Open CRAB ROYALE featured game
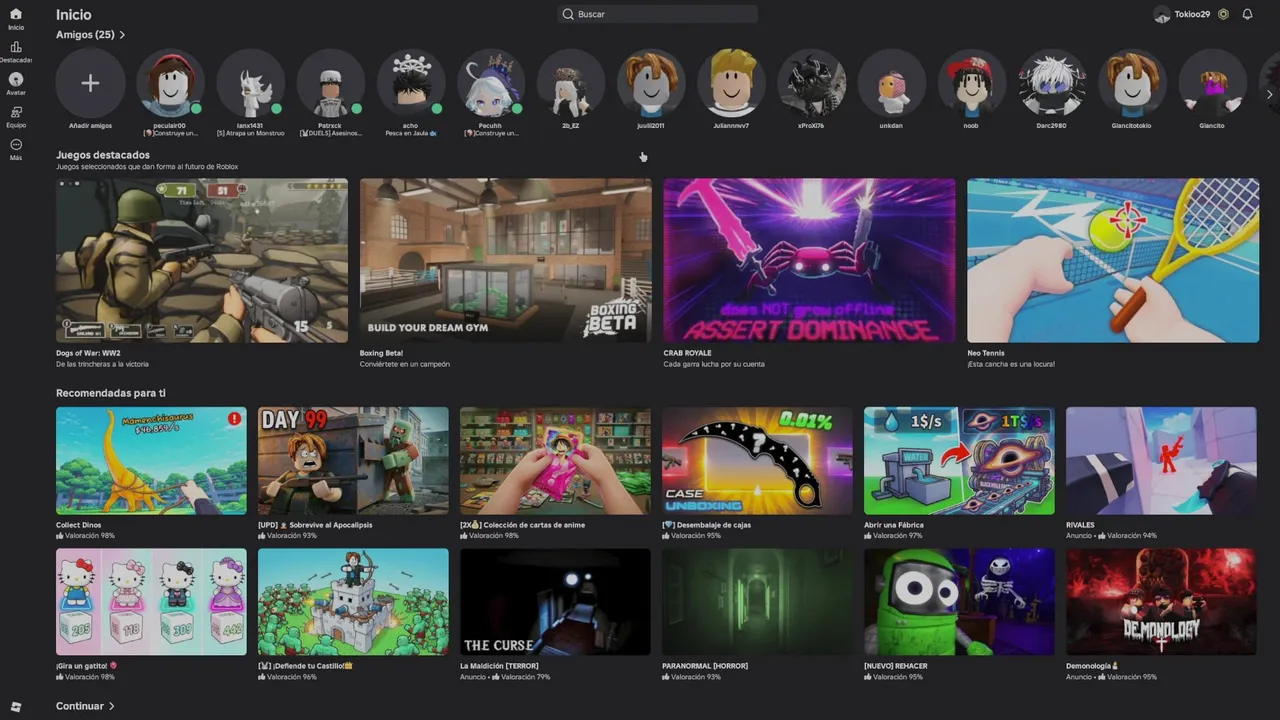The width and height of the screenshot is (1280, 720). (x=809, y=260)
